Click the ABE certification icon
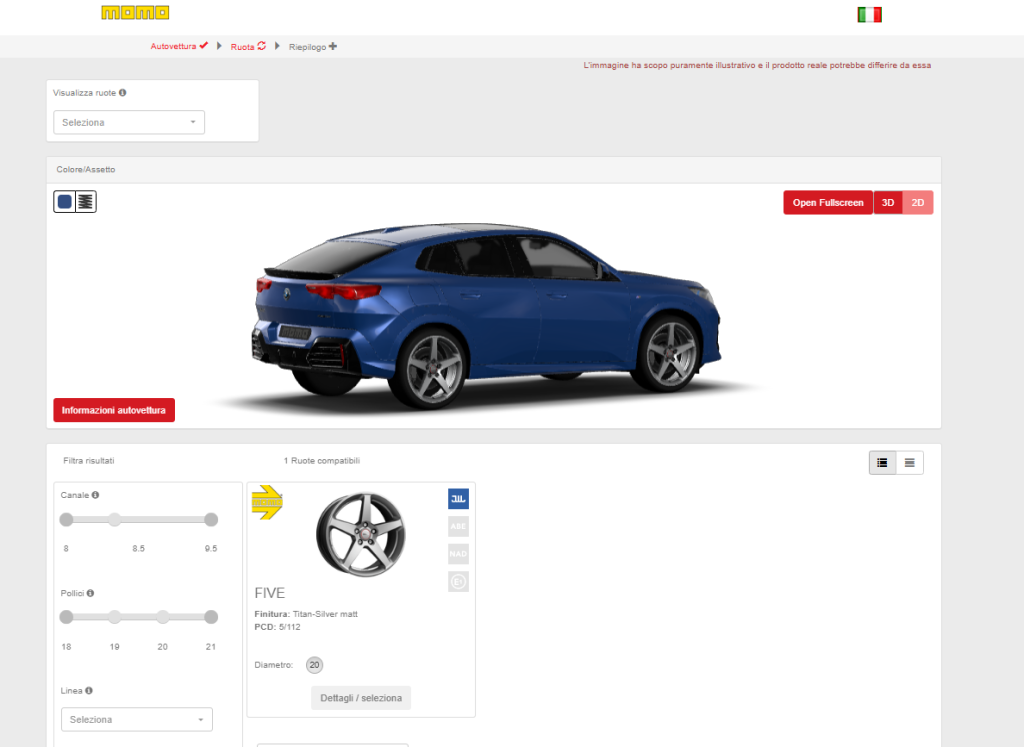1024x747 pixels. coord(458,526)
